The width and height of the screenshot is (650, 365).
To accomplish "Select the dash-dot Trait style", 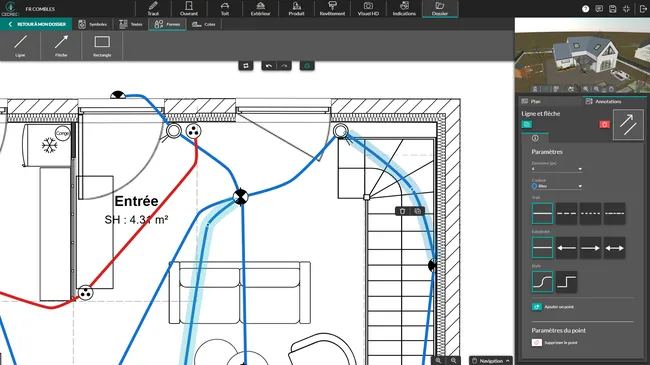I will click(x=614, y=213).
